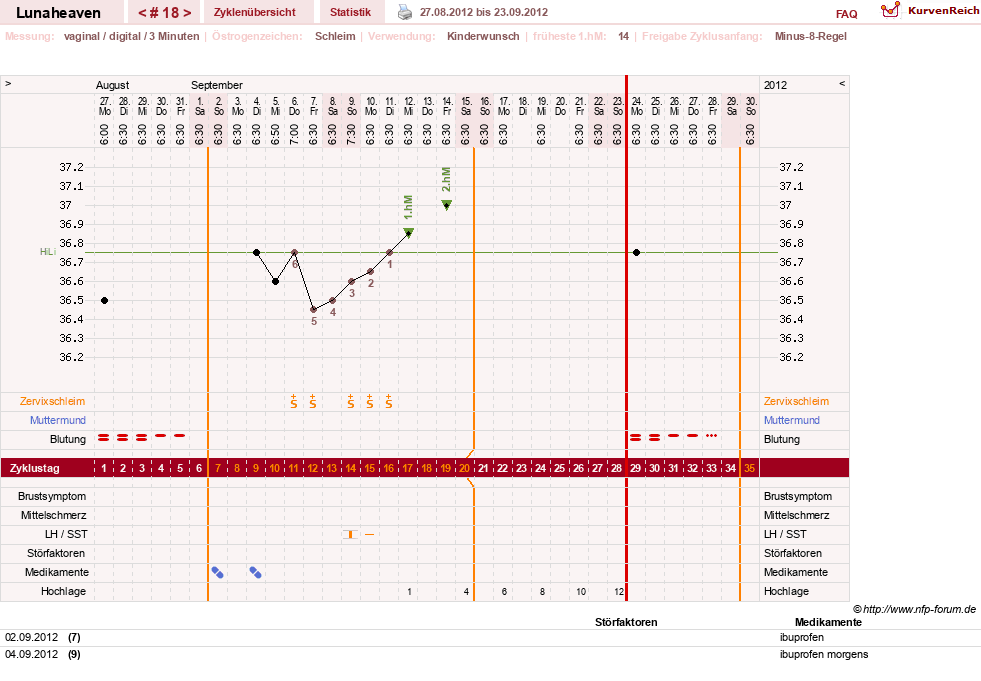981x681 pixels.
Task: Visit the nfp-forum.de copyright link
Action: [915, 609]
